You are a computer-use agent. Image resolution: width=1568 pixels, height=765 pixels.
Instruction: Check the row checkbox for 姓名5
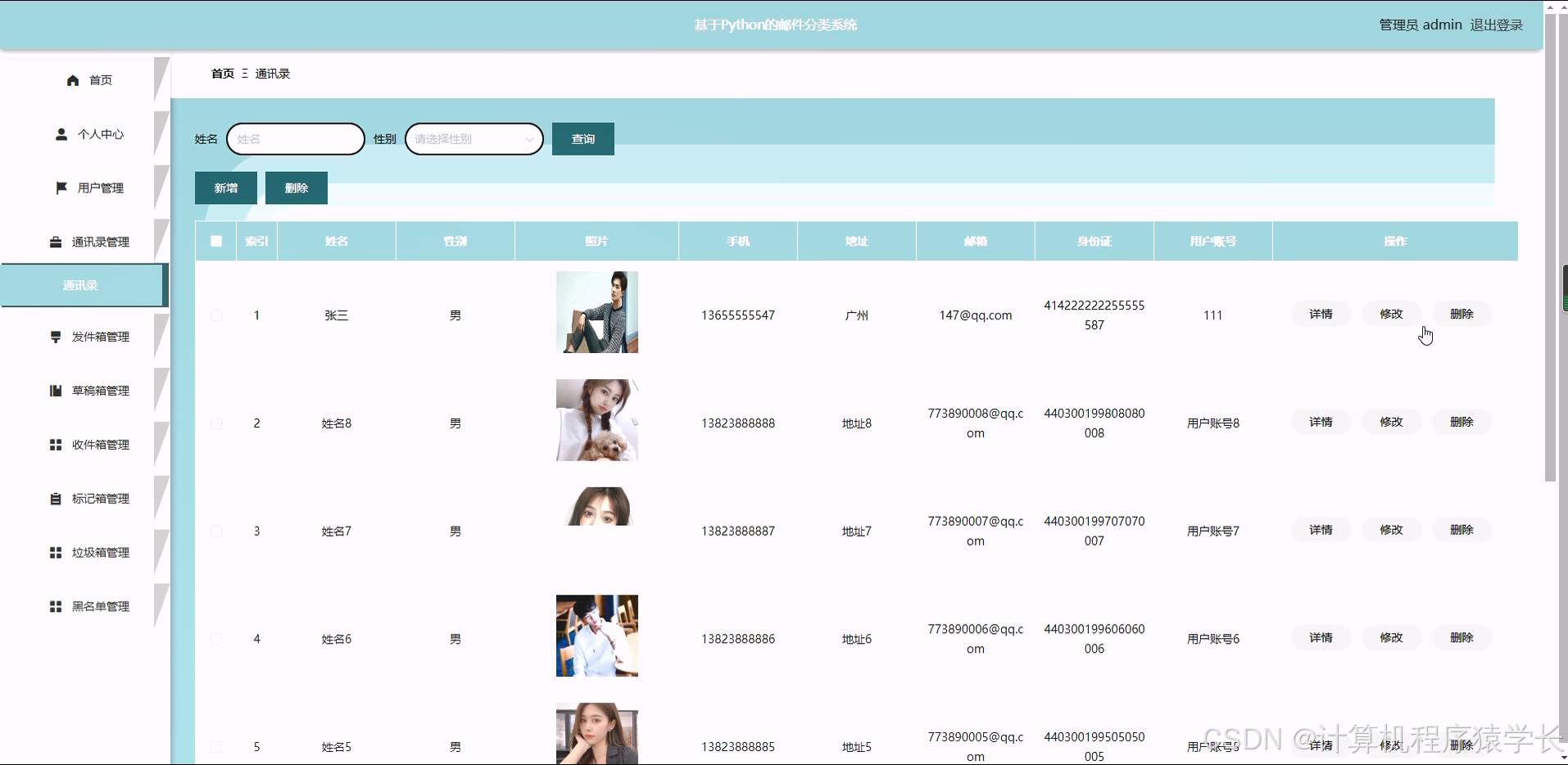click(x=216, y=747)
